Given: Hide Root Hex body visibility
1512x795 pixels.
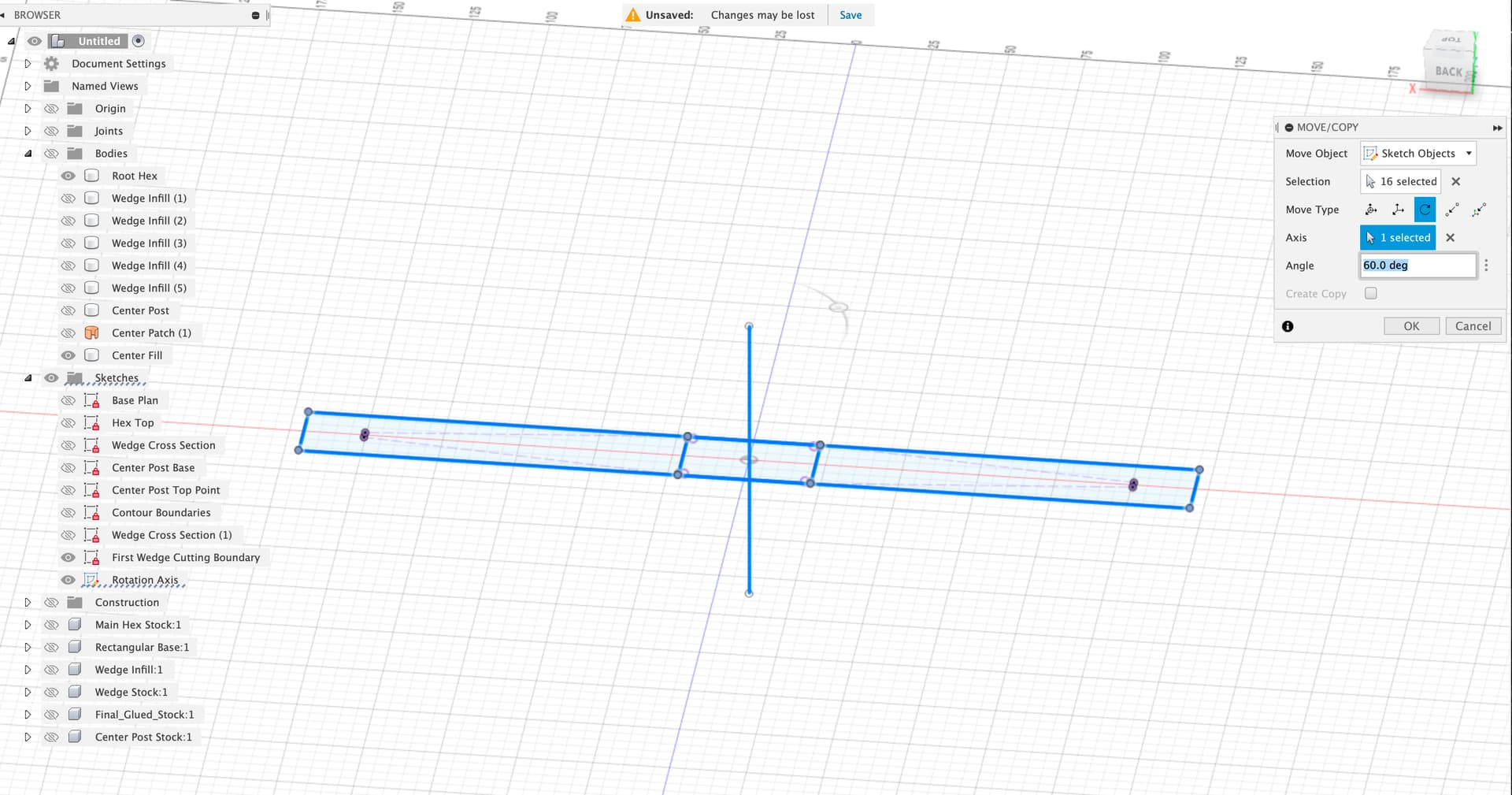Looking at the screenshot, I should coord(69,176).
